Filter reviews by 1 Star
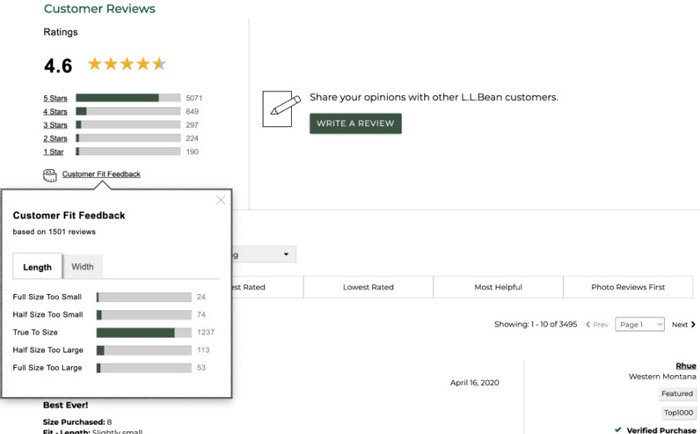Image resolution: width=700 pixels, height=434 pixels. click(54, 152)
